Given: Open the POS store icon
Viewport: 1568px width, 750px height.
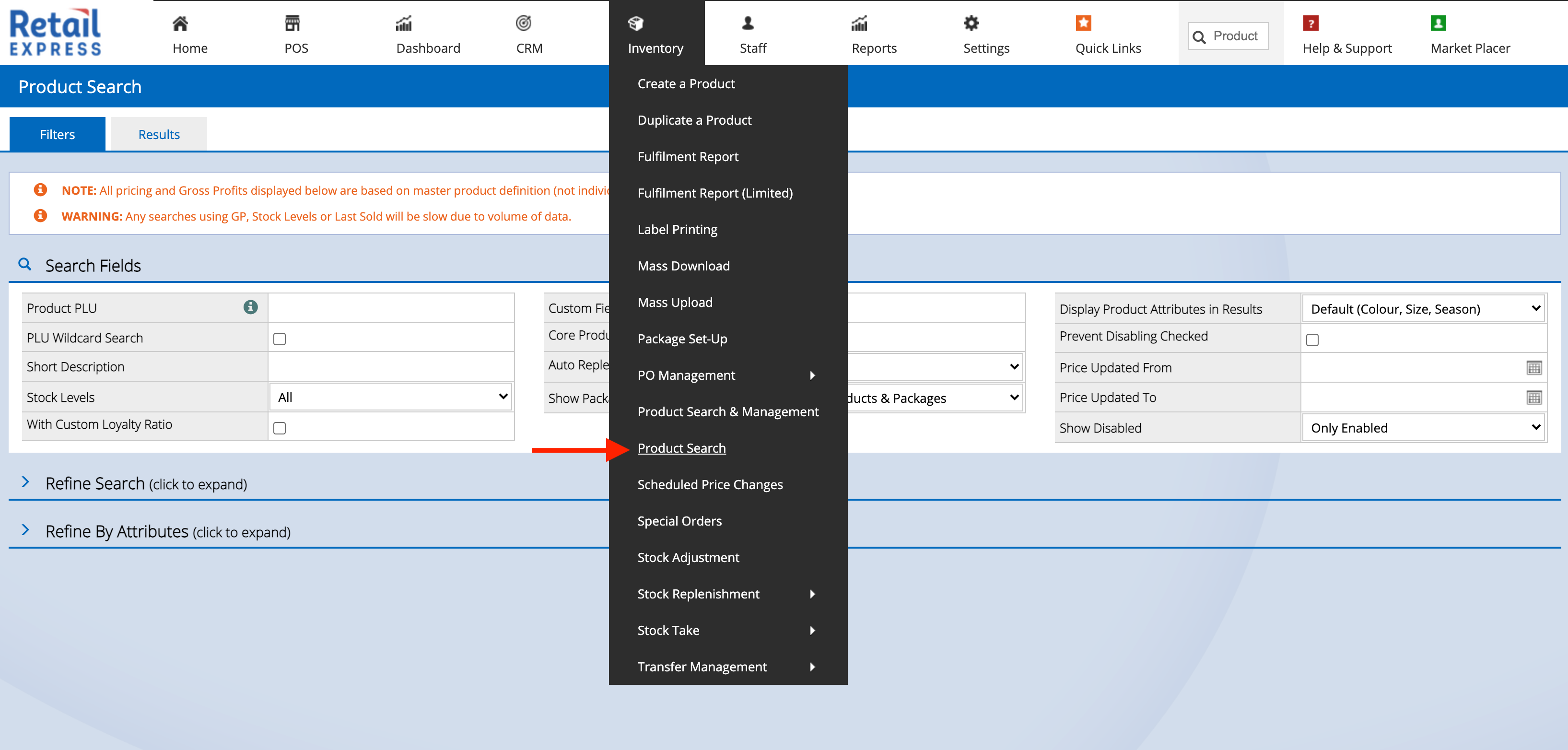Looking at the screenshot, I should [x=292, y=23].
